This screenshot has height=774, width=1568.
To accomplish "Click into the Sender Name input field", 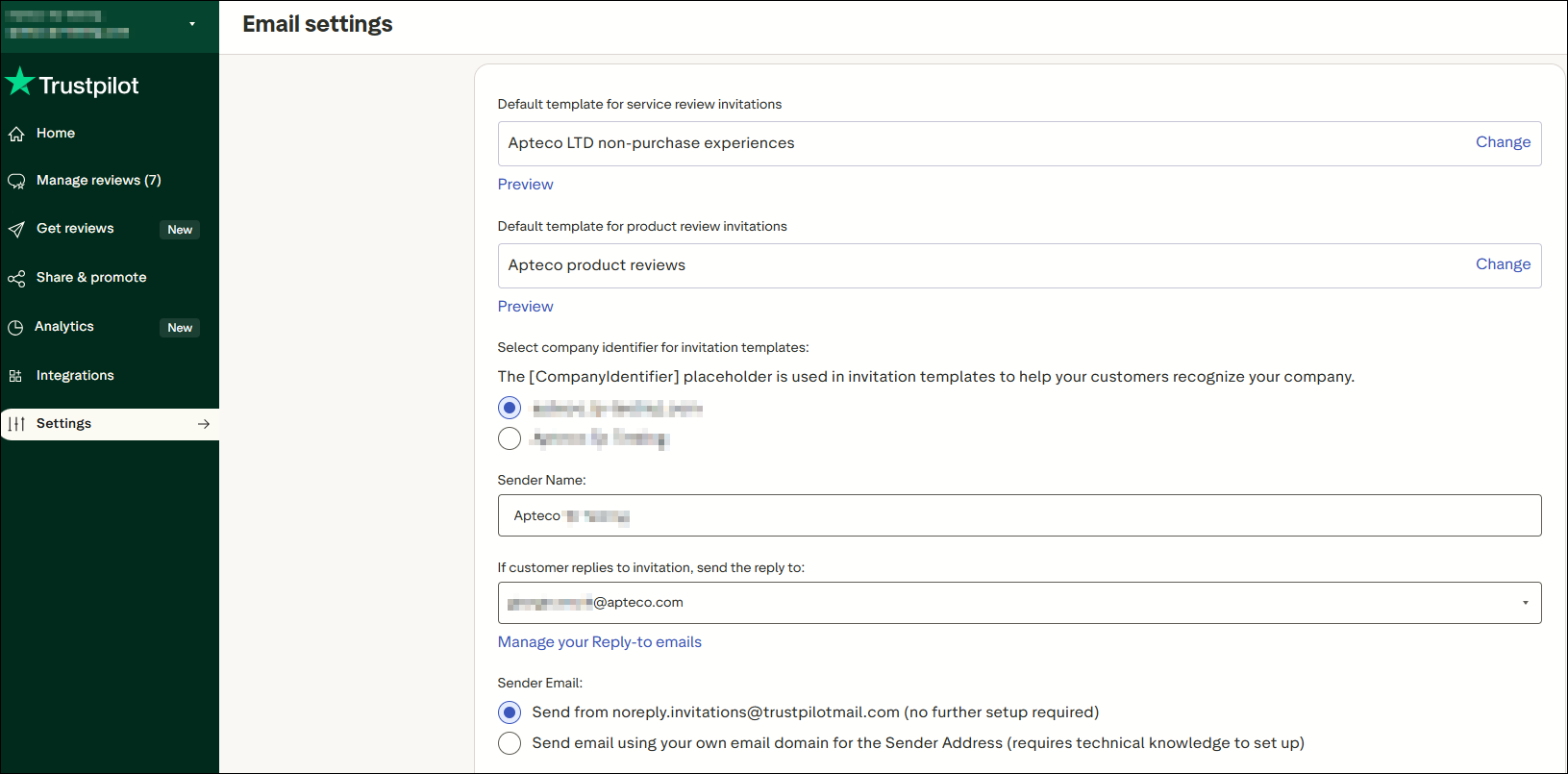I will pyautogui.click(x=1019, y=515).
